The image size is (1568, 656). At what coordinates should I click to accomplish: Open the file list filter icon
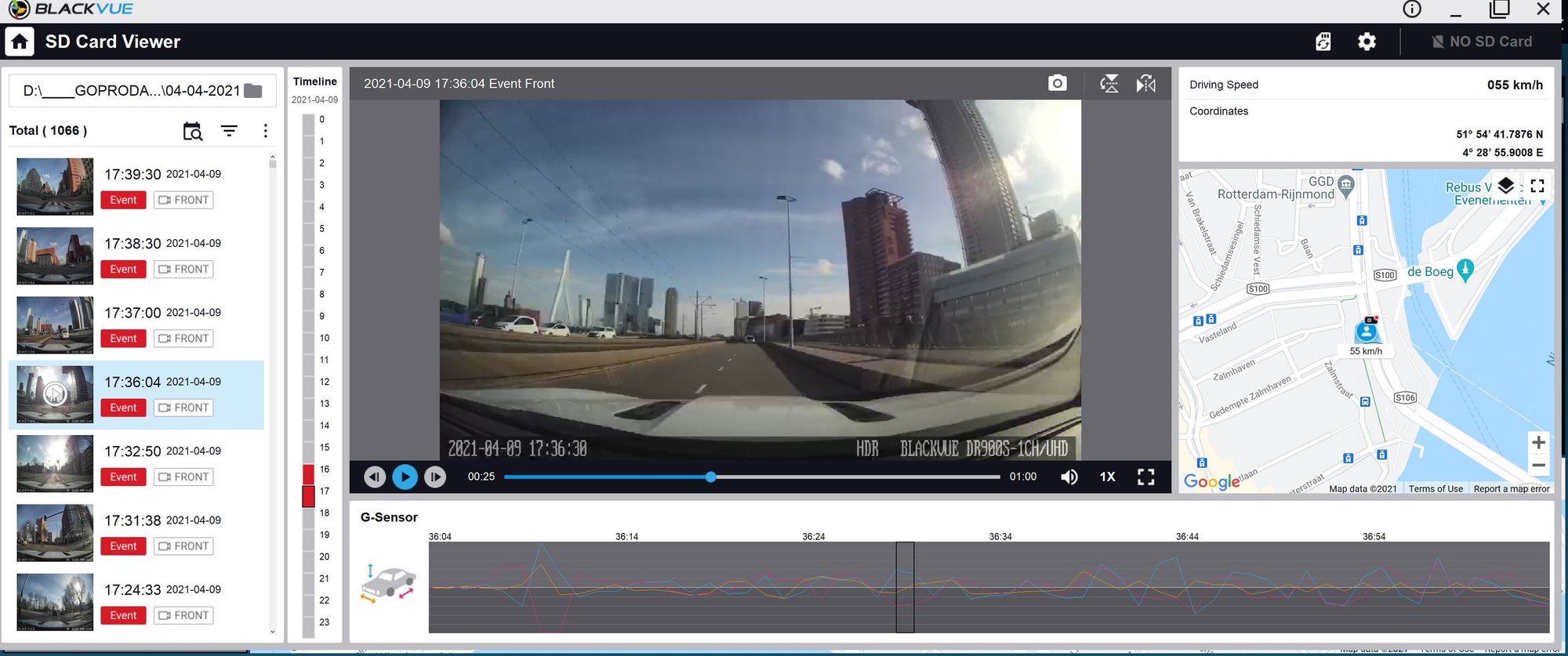229,131
